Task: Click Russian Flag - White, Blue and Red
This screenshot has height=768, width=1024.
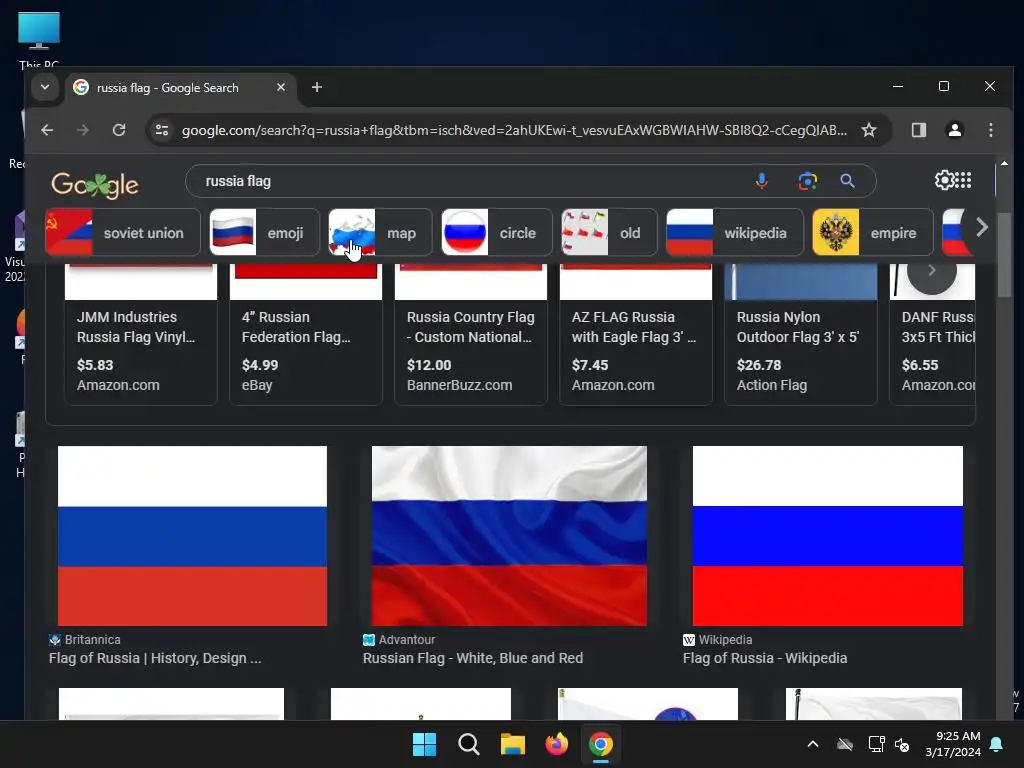Action: [473, 658]
